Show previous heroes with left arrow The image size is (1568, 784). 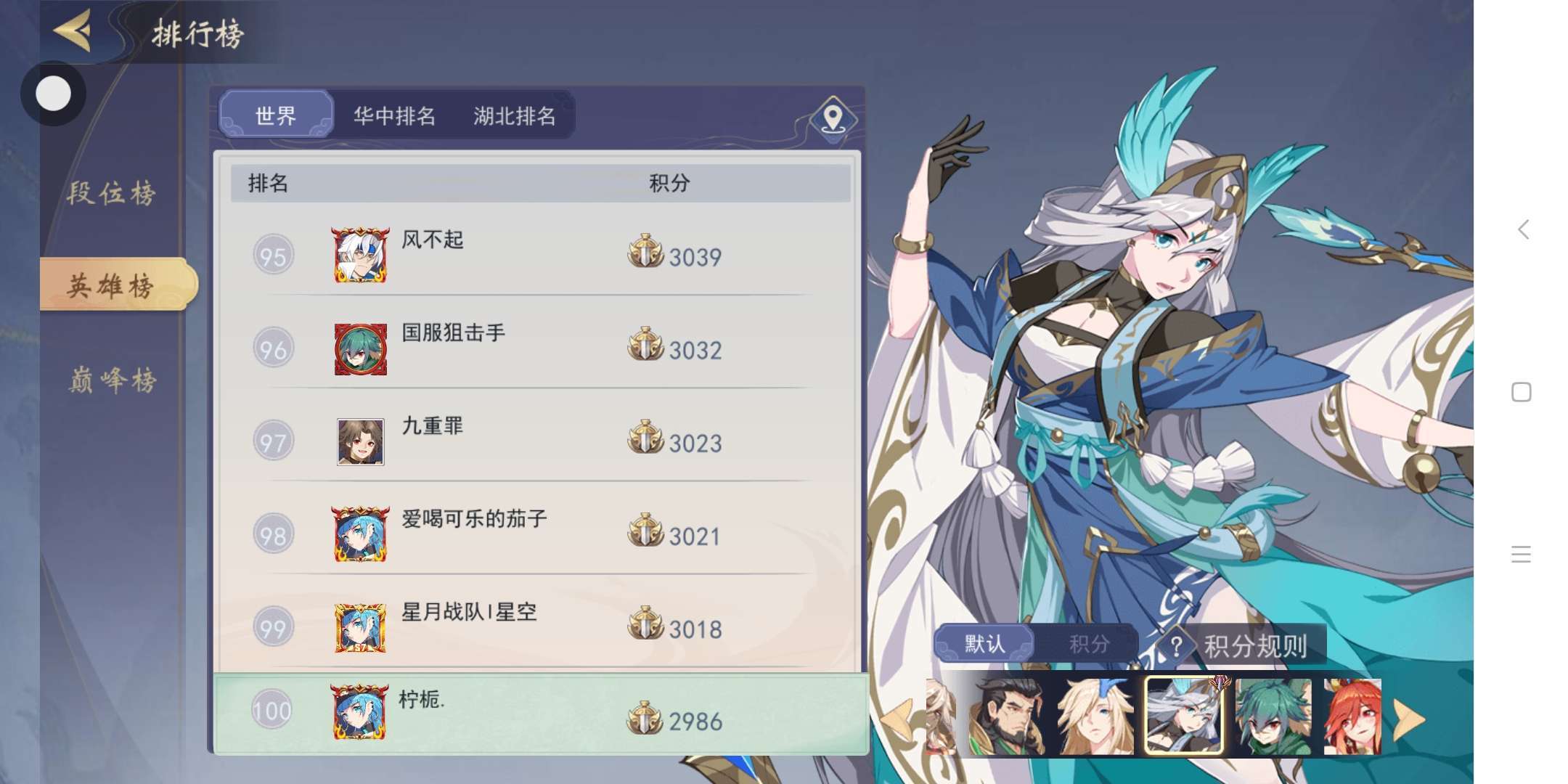897,719
